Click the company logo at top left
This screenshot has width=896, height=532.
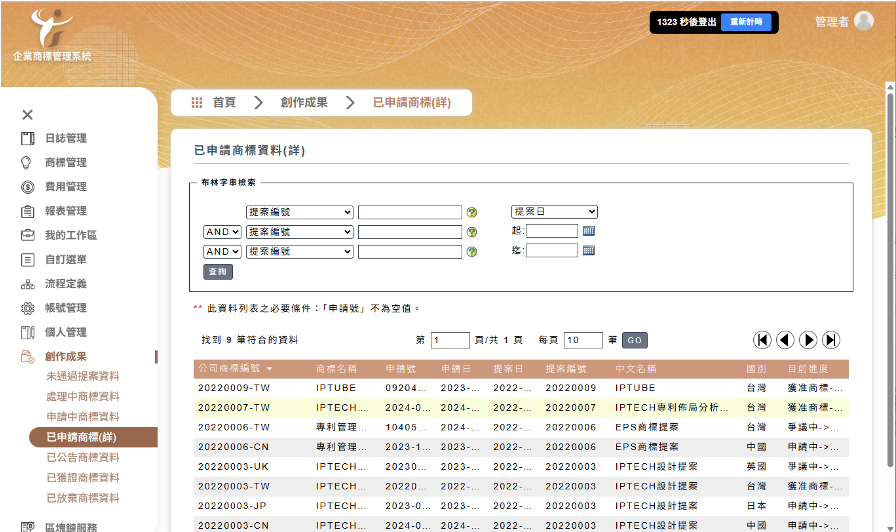pos(52,34)
